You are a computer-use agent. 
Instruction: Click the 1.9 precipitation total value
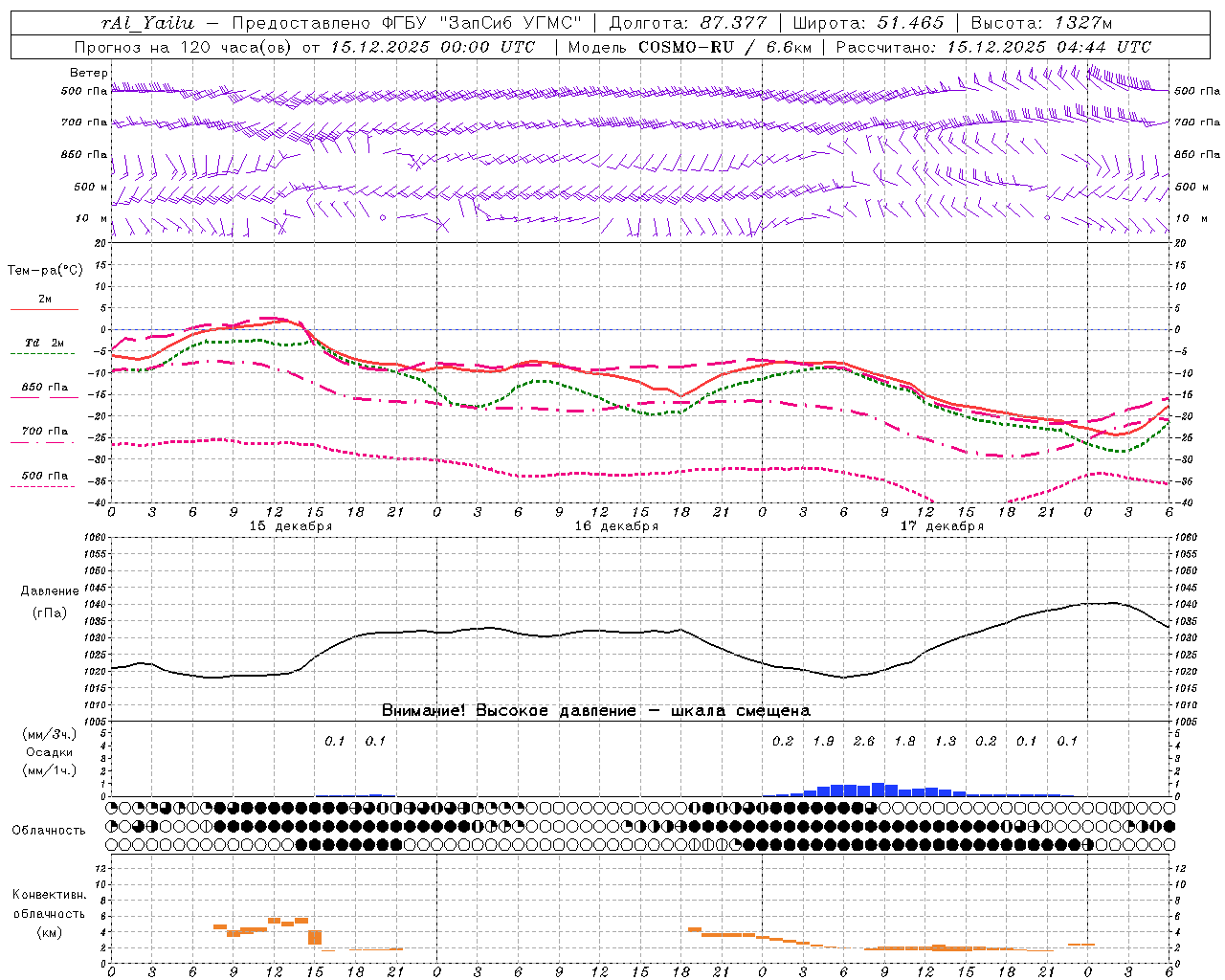[823, 741]
